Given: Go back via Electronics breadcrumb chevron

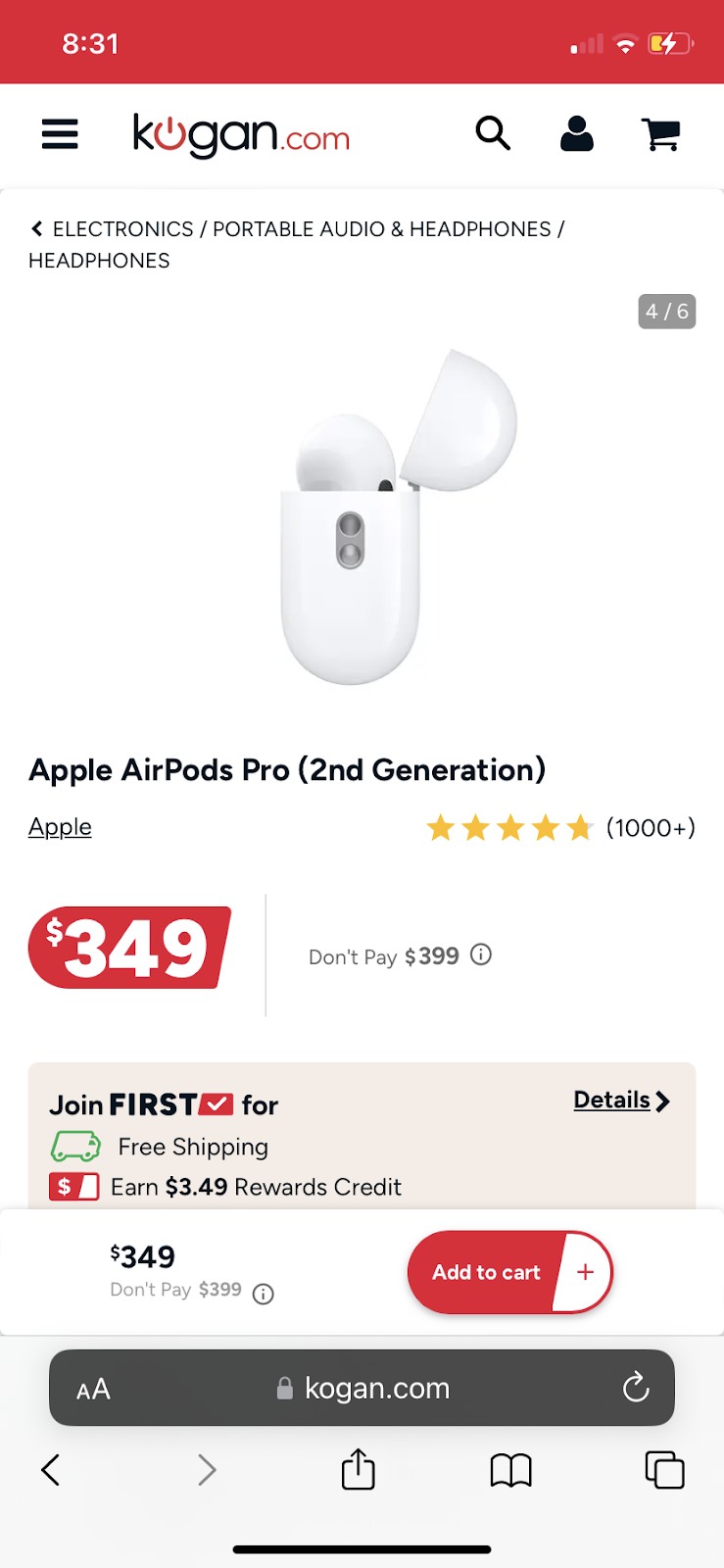Looking at the screenshot, I should 37,229.
